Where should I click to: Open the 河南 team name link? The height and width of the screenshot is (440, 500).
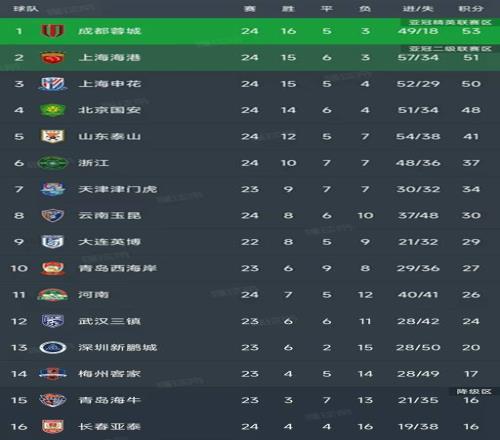coord(93,295)
